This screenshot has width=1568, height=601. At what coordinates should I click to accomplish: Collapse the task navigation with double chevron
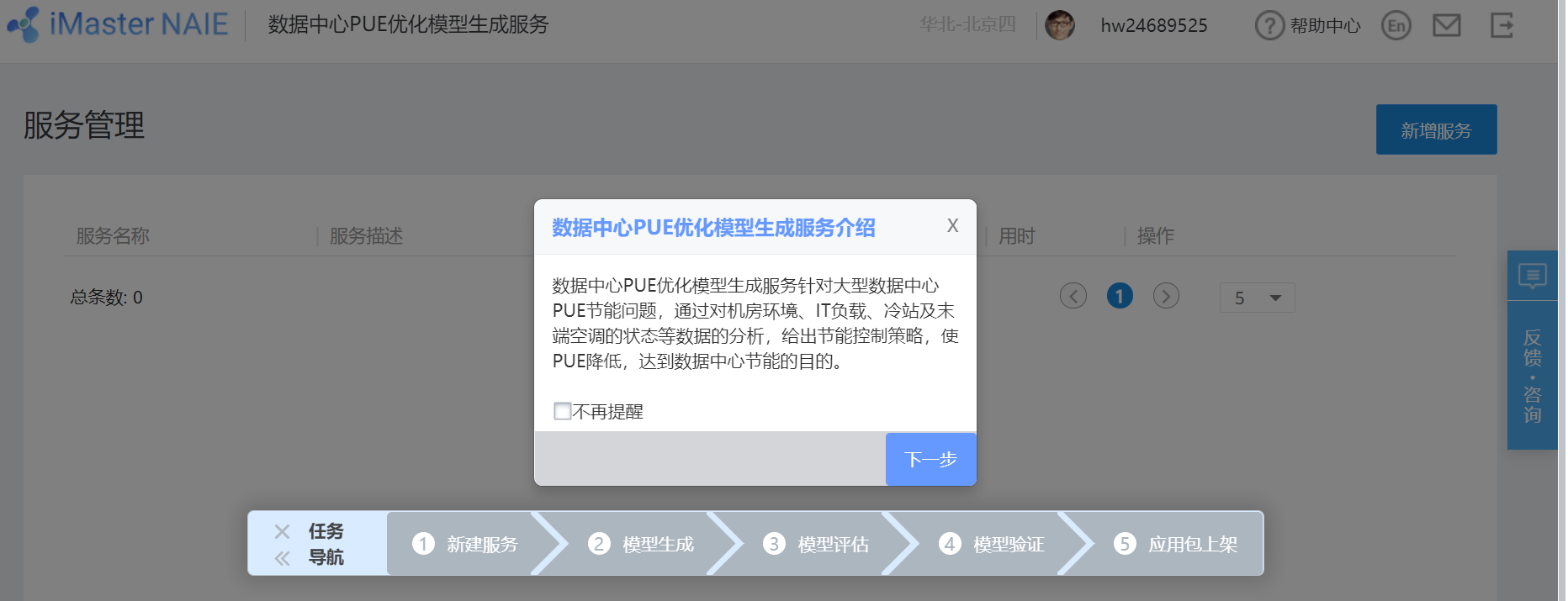(282, 557)
